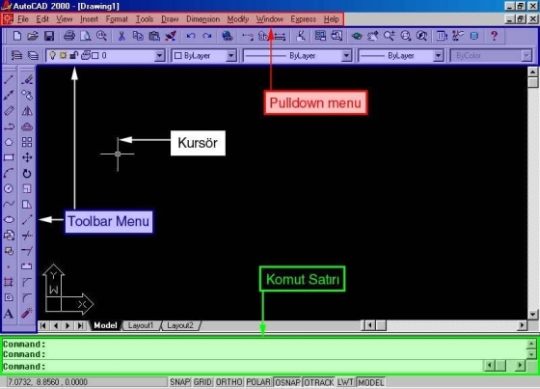
Task: Click the Pan realtime hand icon
Action: [373, 36]
